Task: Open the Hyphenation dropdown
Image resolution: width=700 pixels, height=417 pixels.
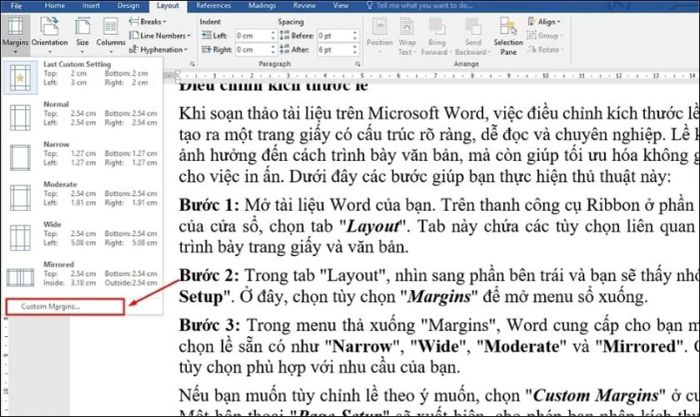Action: click(158, 50)
